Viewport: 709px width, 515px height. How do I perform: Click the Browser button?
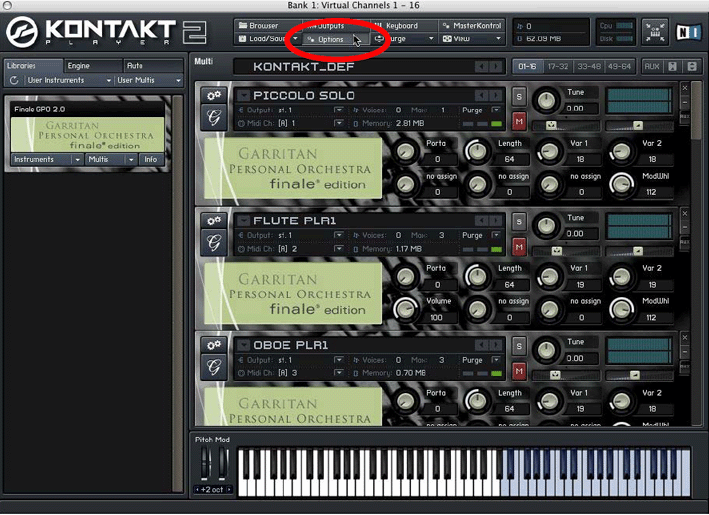[264, 25]
